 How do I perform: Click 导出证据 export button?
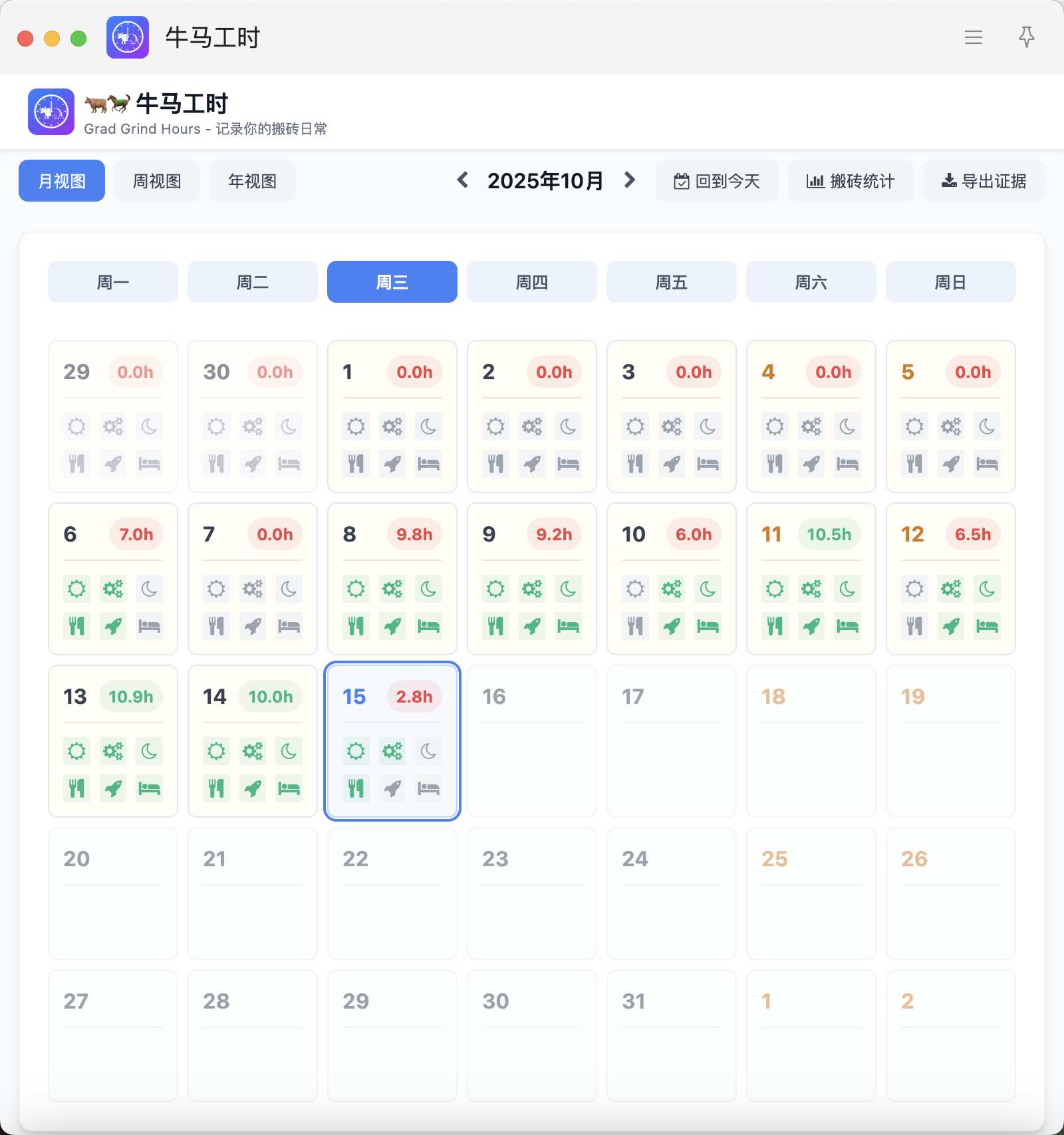tap(984, 180)
